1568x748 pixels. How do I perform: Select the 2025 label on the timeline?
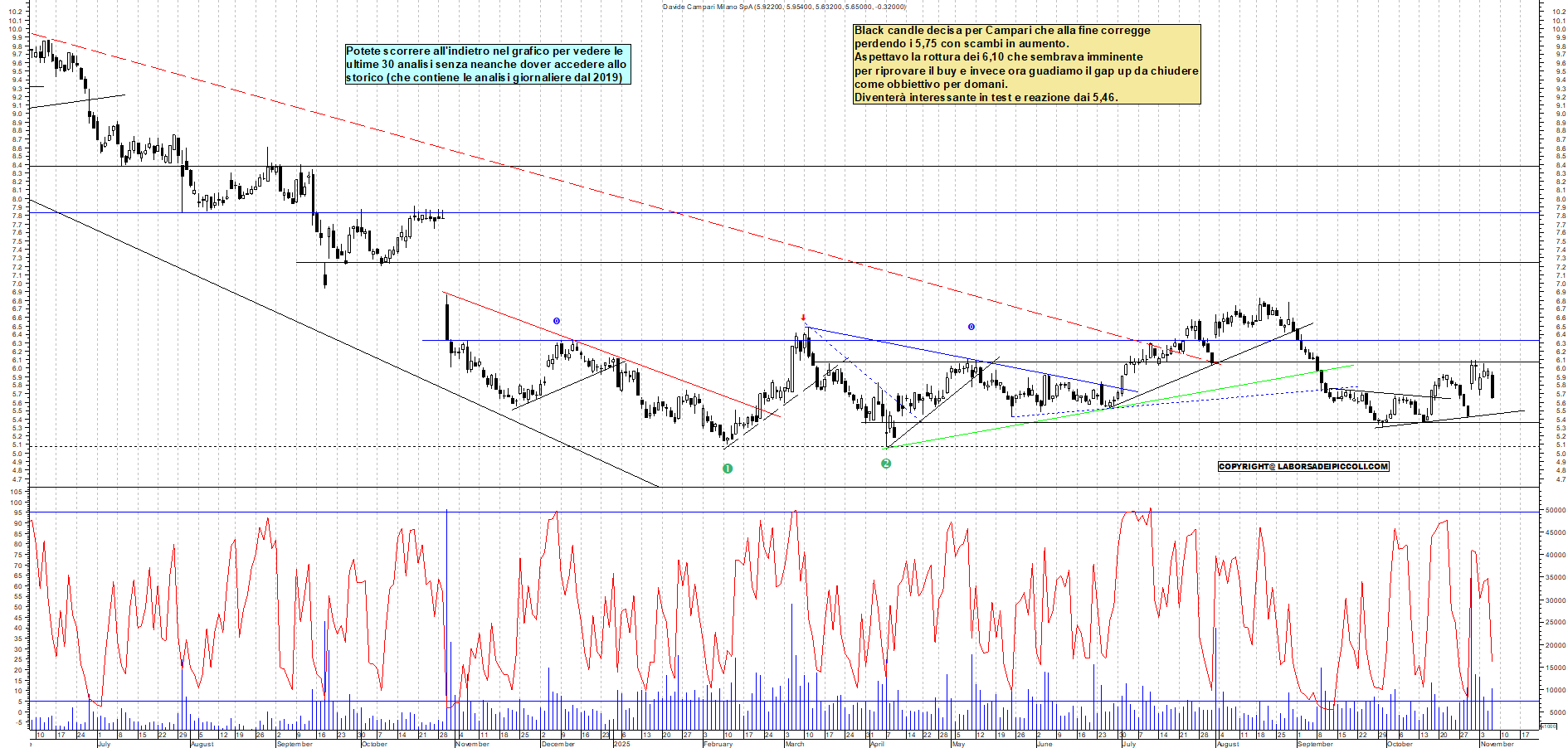(621, 744)
